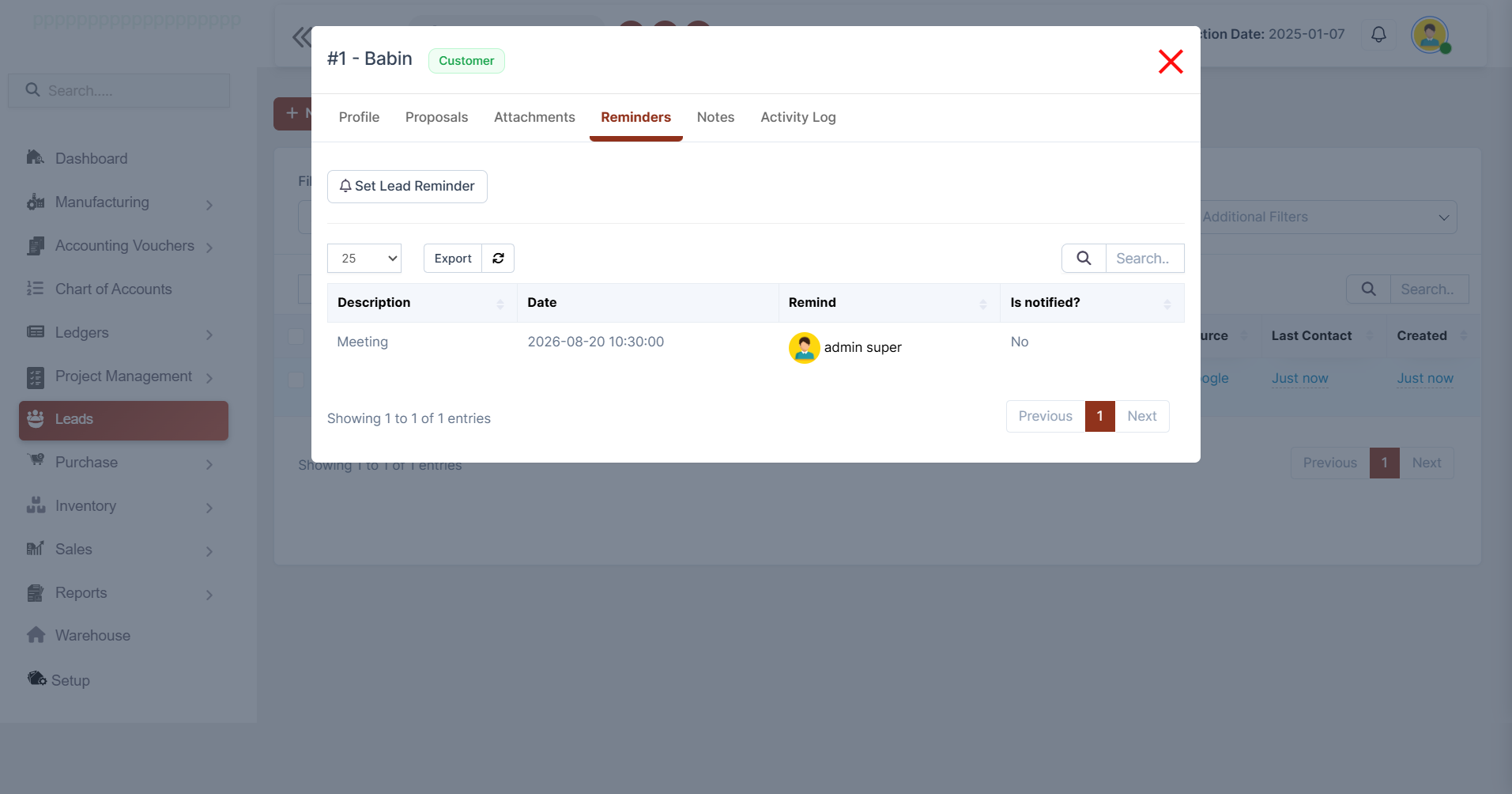Focus the reminders Search.. input

(1144, 259)
